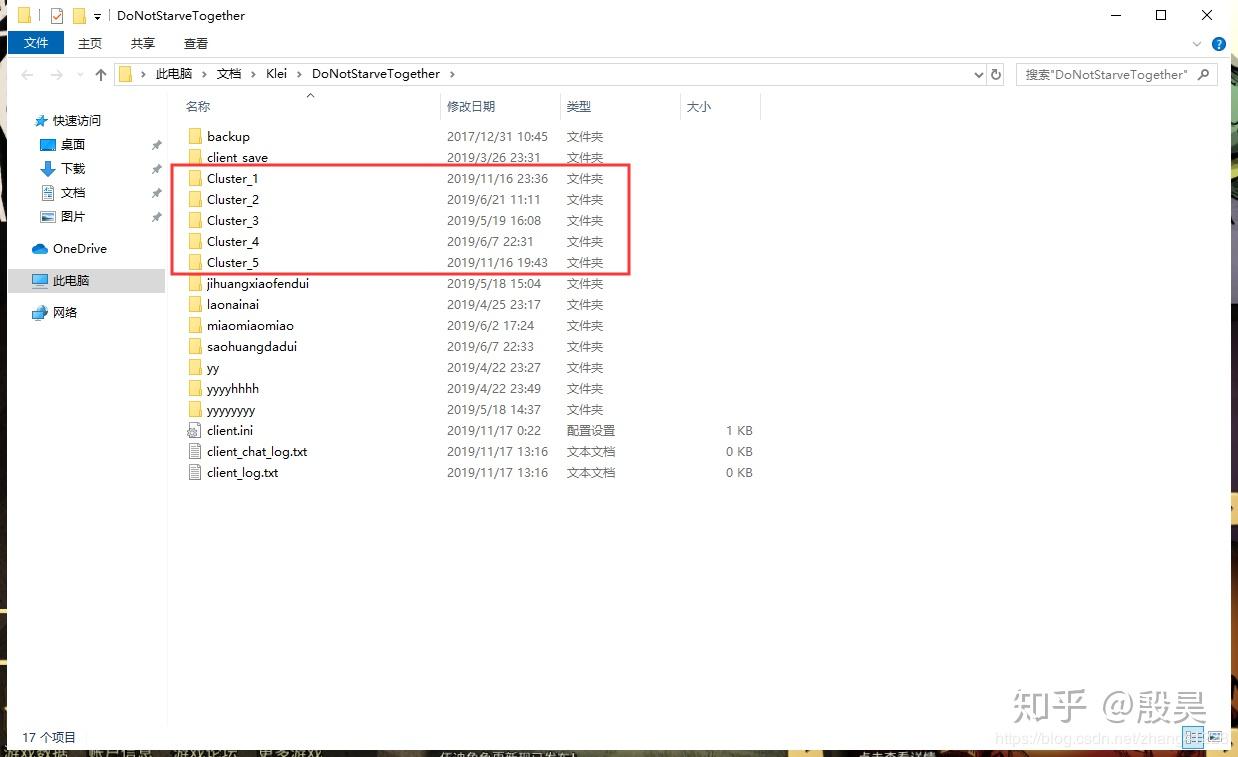Click the title bar folder icon

coord(25,15)
